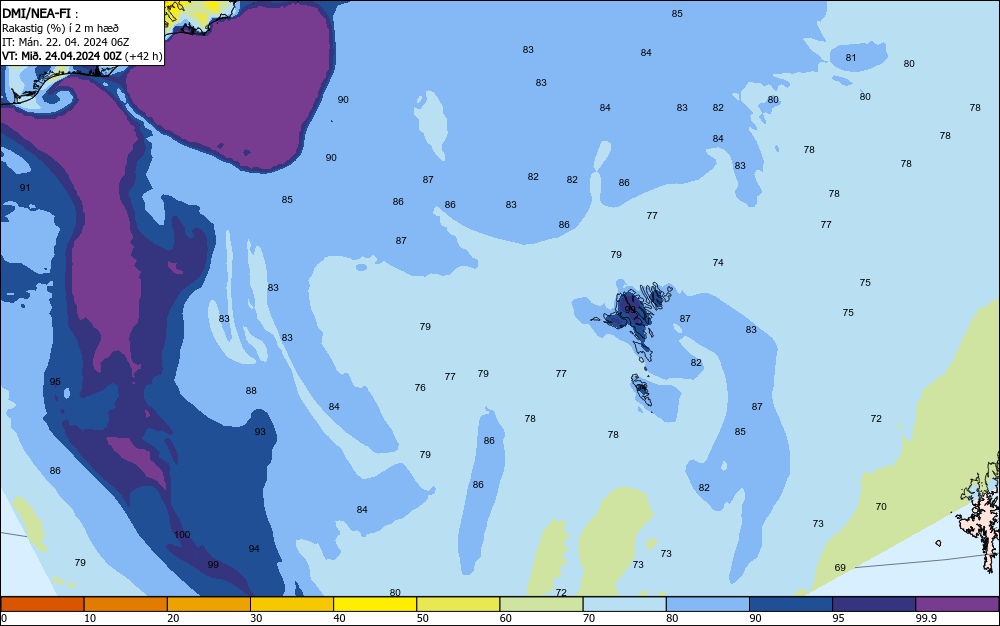Click the 50–60 pale yellow legend swatch
Viewport: 1000px width, 626px height.
[x=458, y=604]
